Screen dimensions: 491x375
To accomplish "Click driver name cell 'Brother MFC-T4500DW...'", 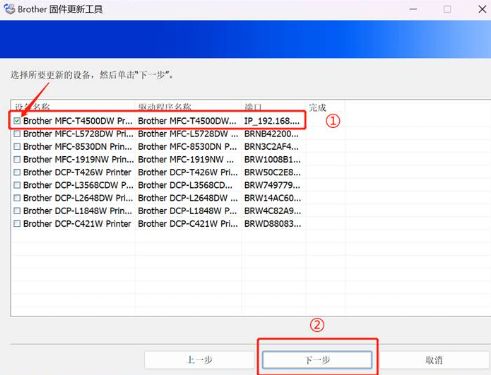I will tap(187, 121).
